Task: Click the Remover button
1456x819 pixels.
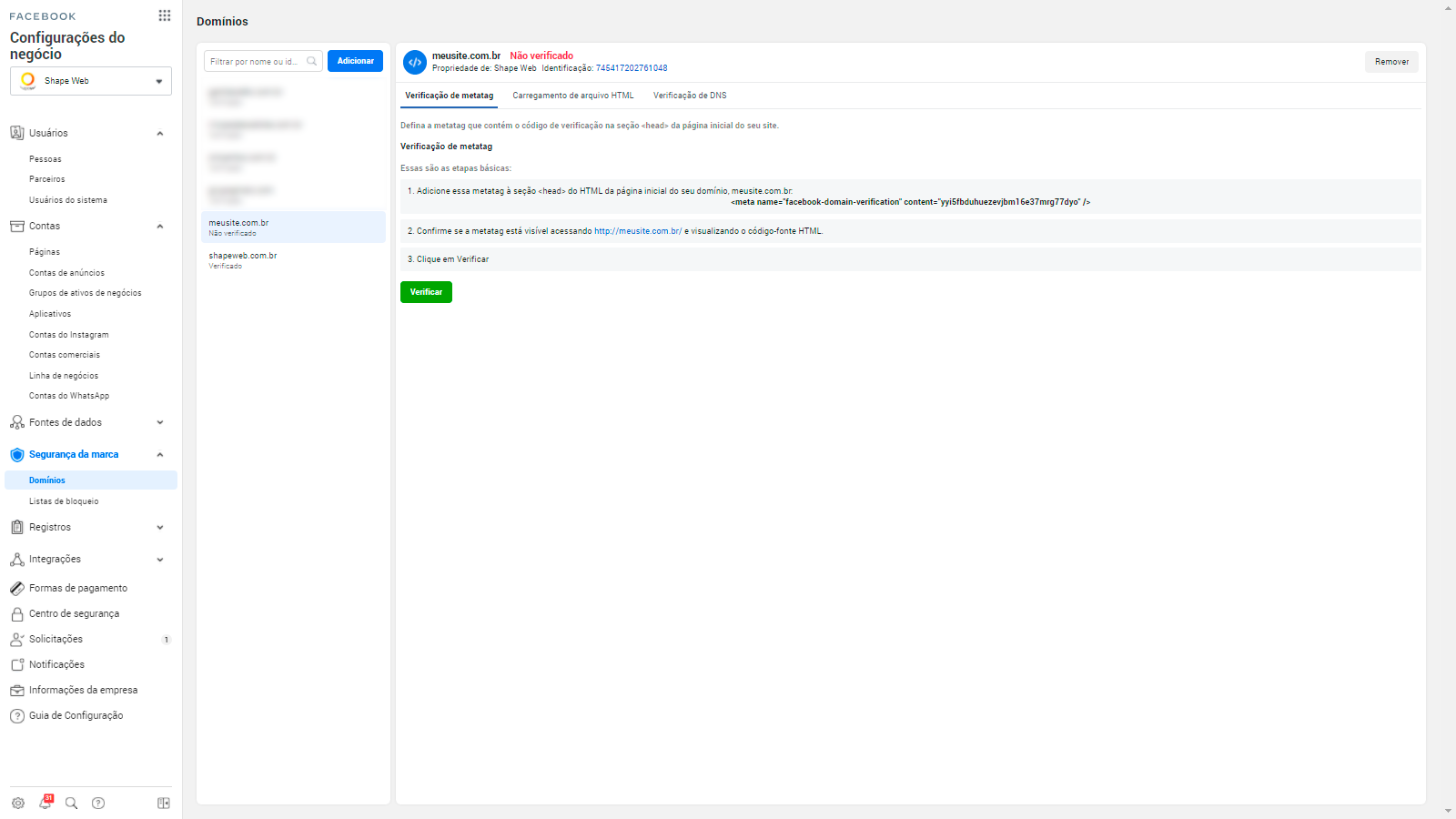Action: [1391, 62]
